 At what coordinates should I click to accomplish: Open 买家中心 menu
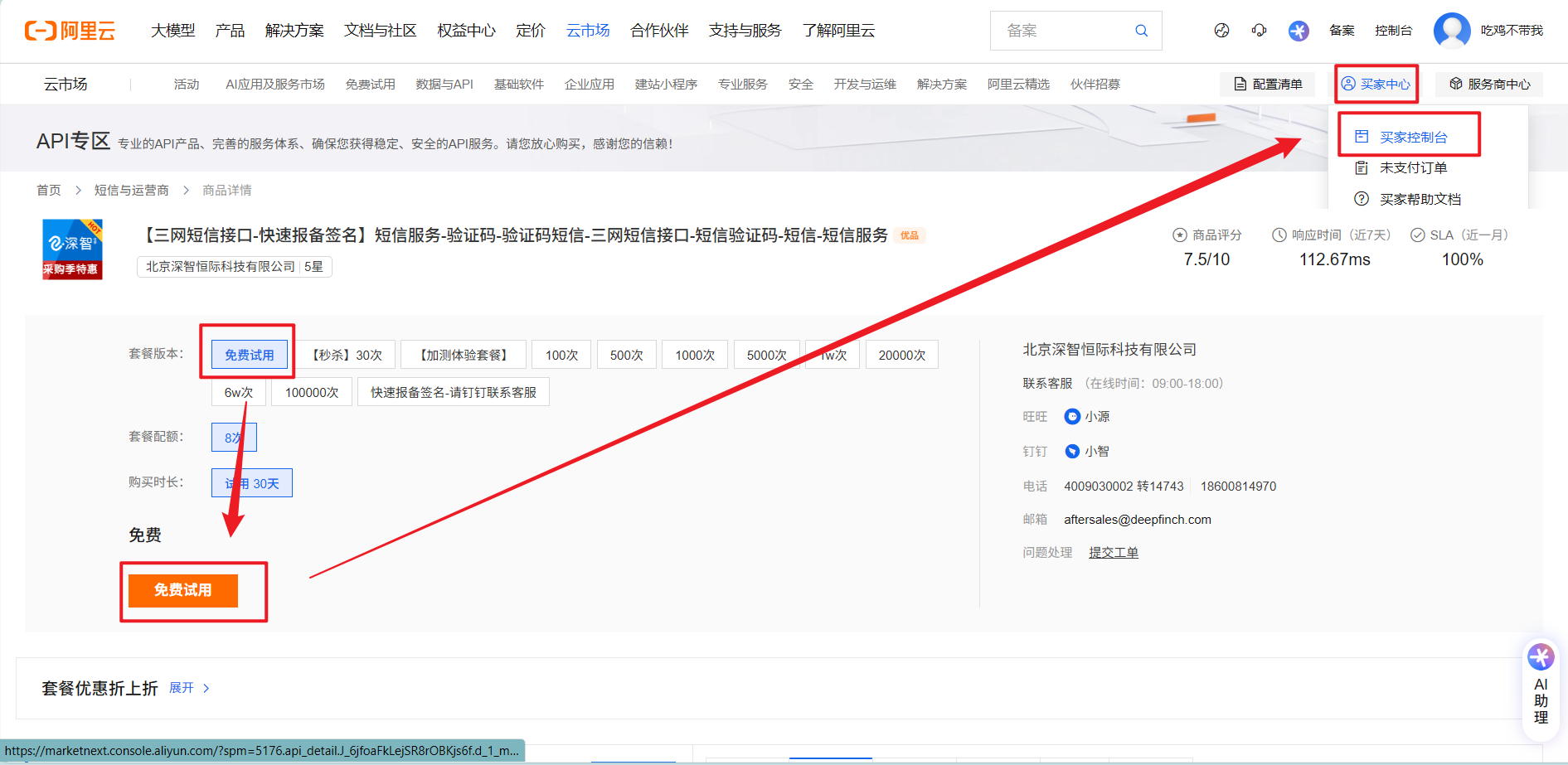(1376, 84)
